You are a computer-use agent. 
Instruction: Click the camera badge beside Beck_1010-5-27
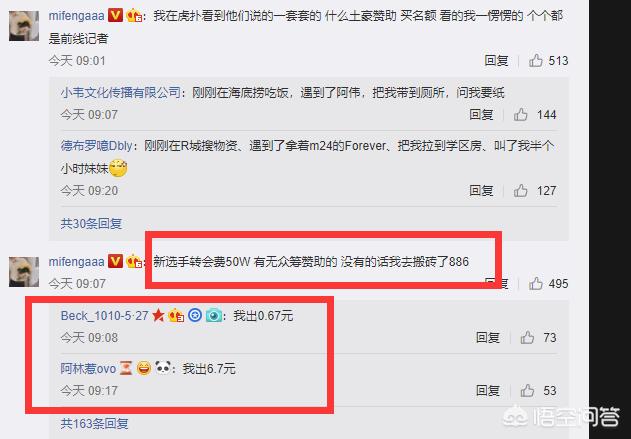pos(214,315)
